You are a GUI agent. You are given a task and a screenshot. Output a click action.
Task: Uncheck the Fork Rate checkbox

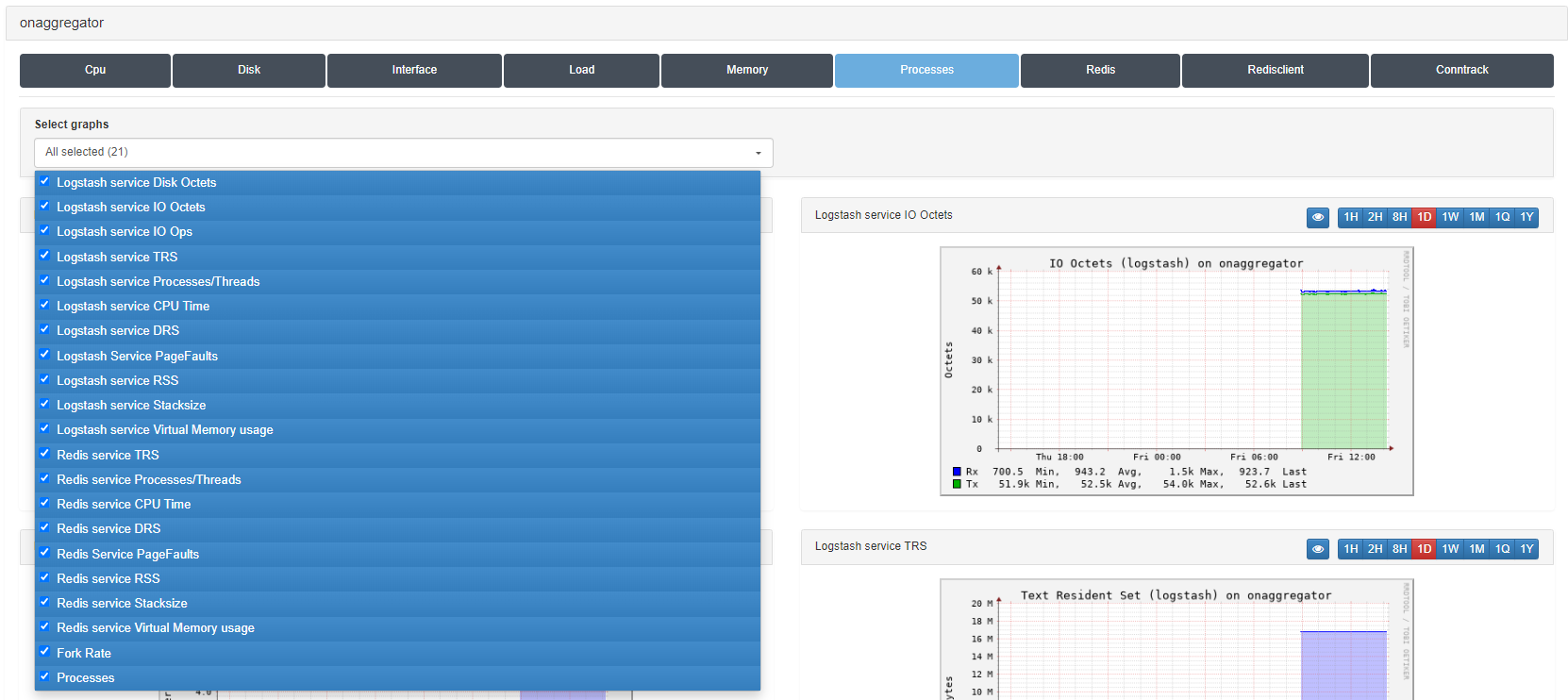tap(44, 652)
